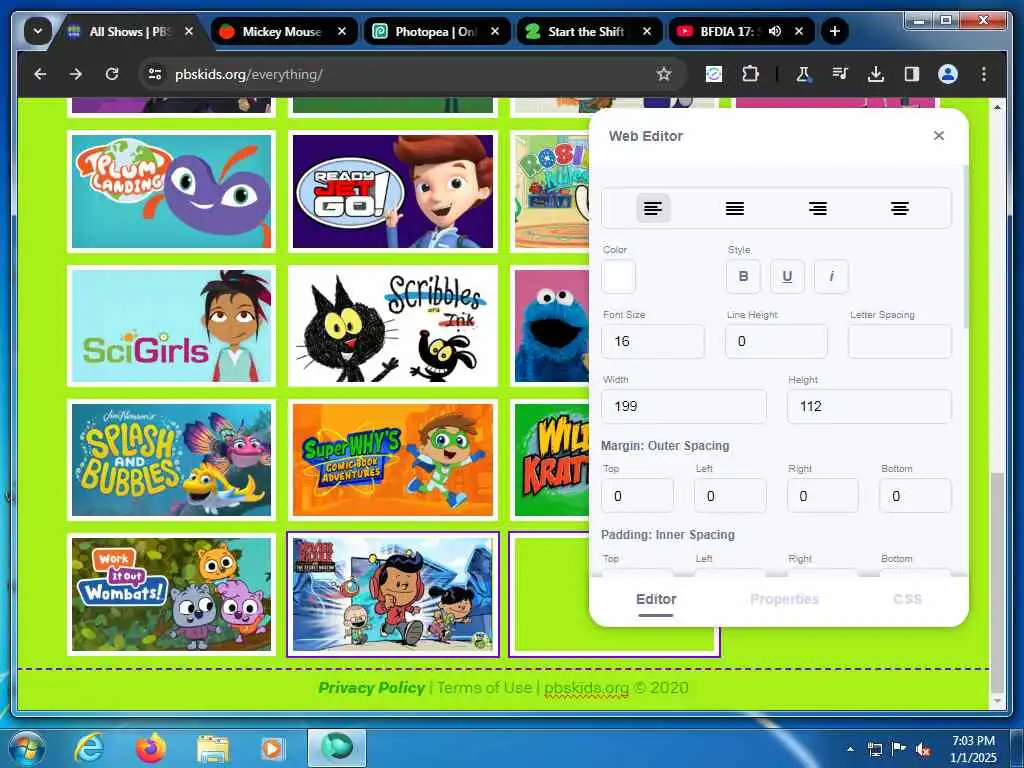Image resolution: width=1024 pixels, height=768 pixels.
Task: Open the Privacy Policy link
Action: pyautogui.click(x=372, y=688)
